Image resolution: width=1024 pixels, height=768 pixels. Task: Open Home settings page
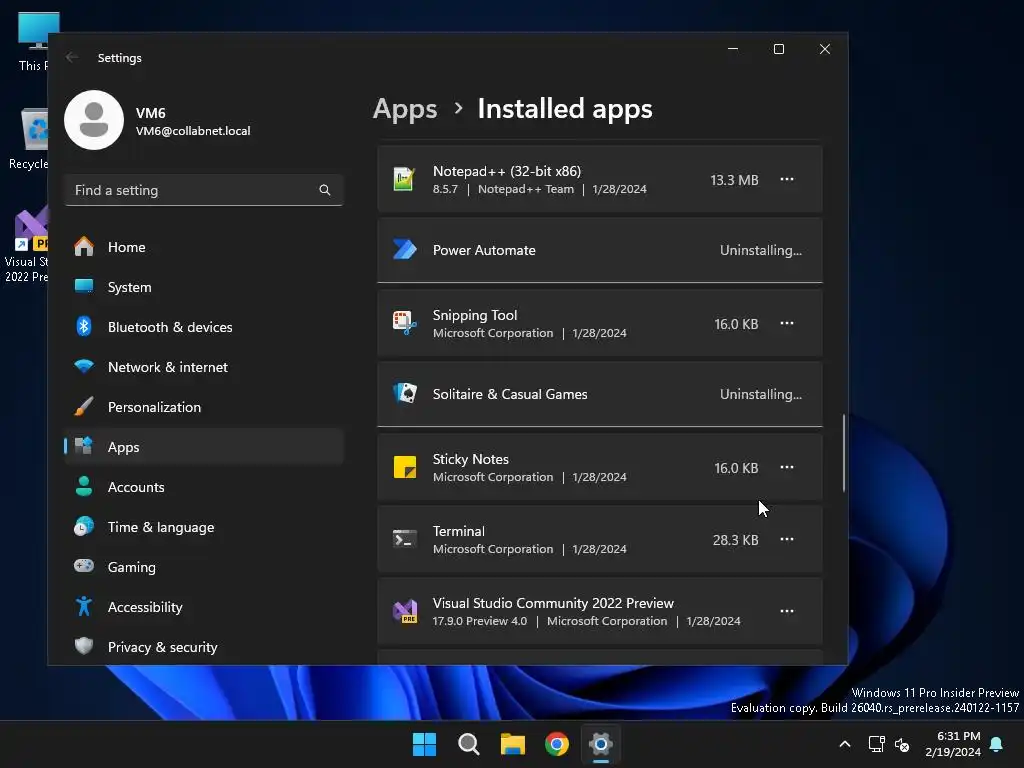[204, 247]
